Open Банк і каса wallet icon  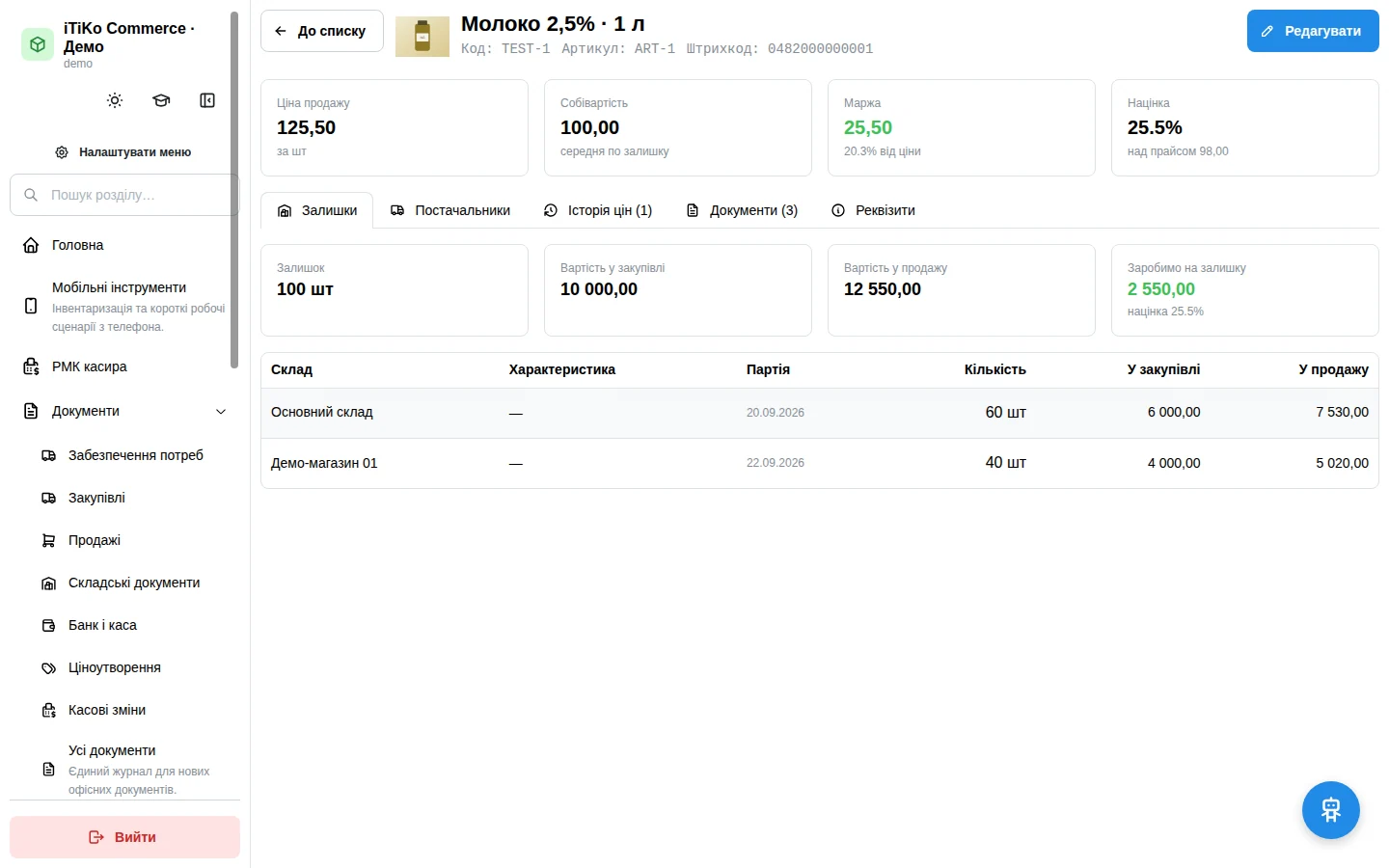[48, 625]
